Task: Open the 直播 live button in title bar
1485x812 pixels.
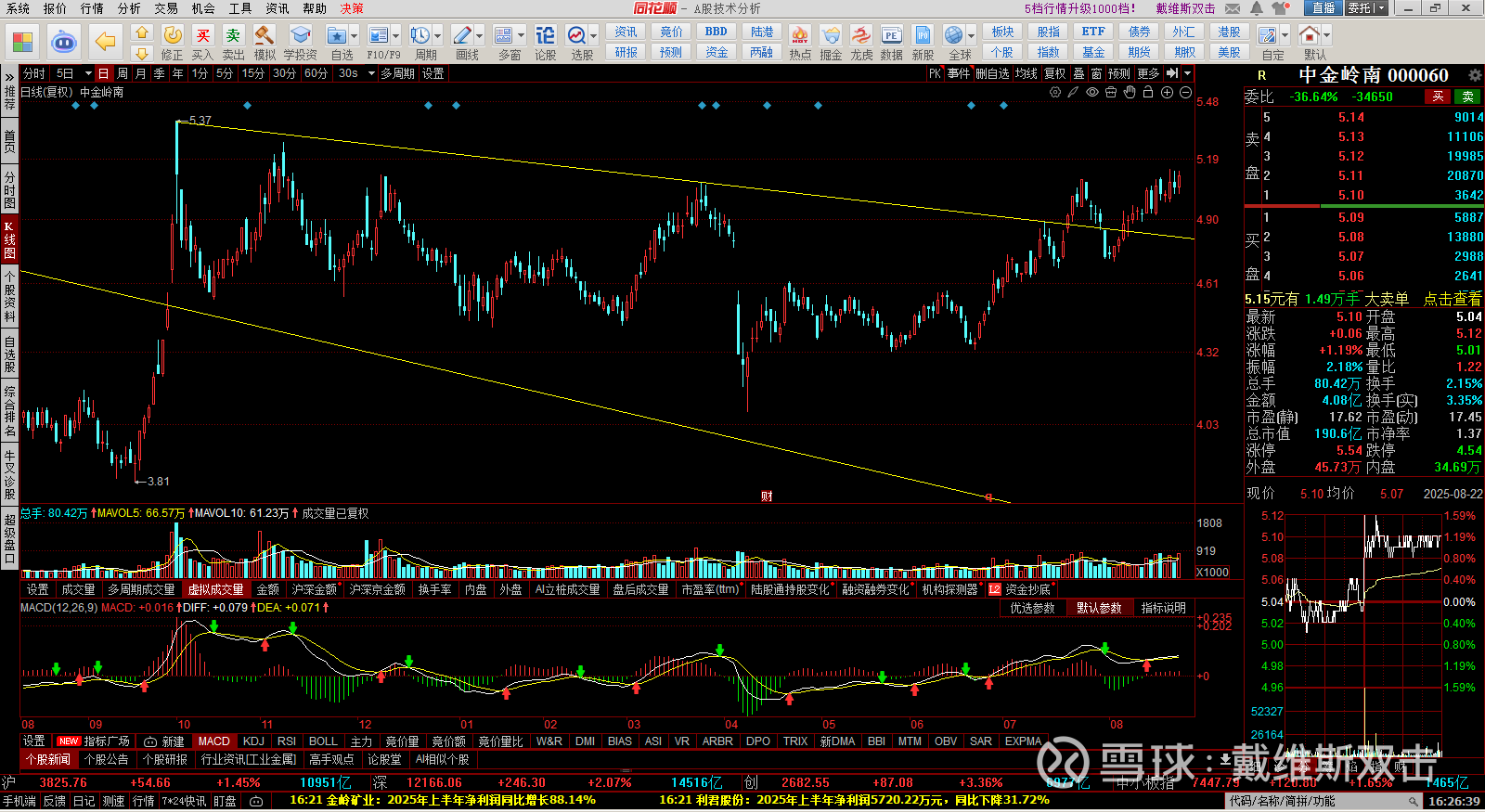Action: (x=1323, y=8)
